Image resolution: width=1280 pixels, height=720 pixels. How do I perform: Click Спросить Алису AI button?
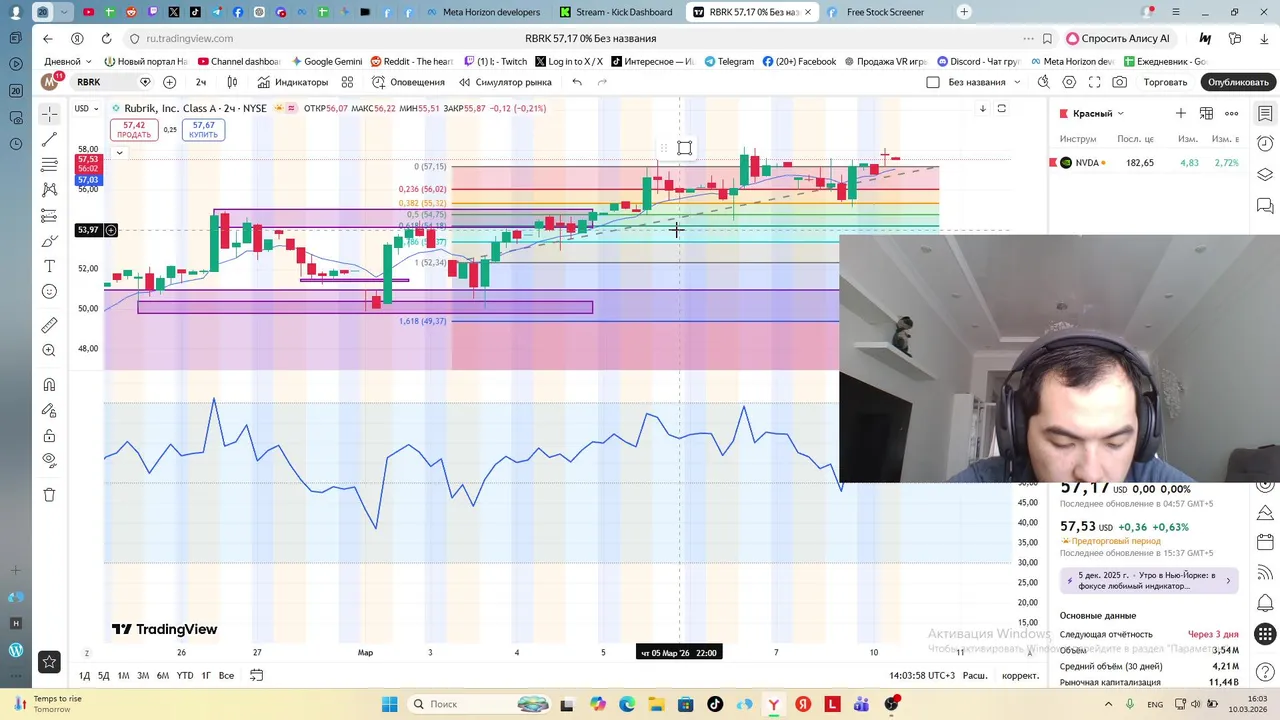[x=1118, y=38]
